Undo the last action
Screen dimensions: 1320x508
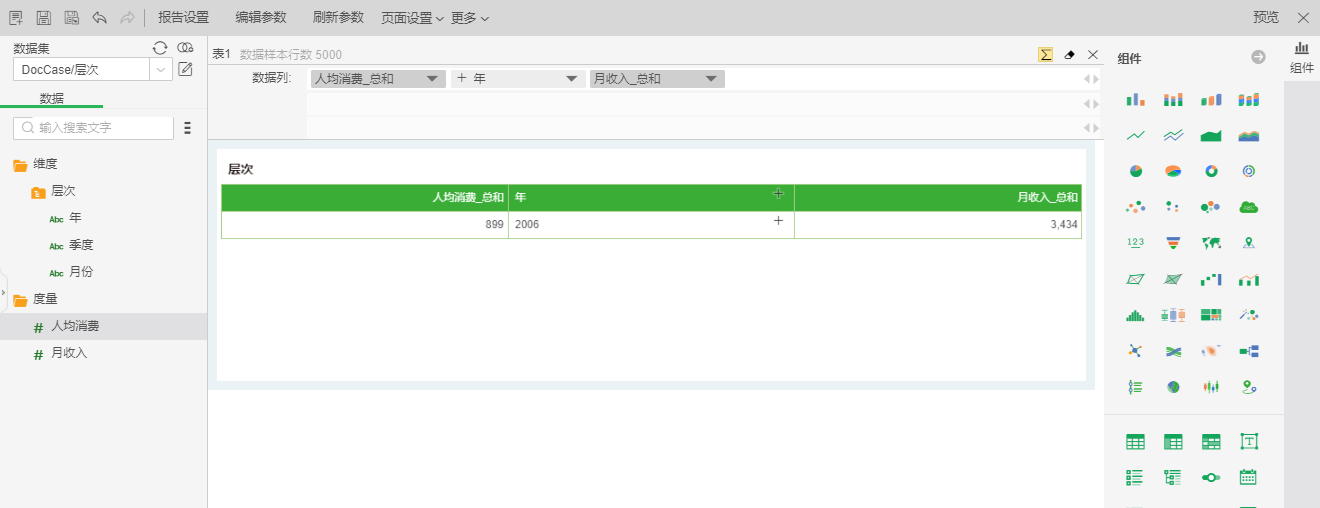[99, 18]
